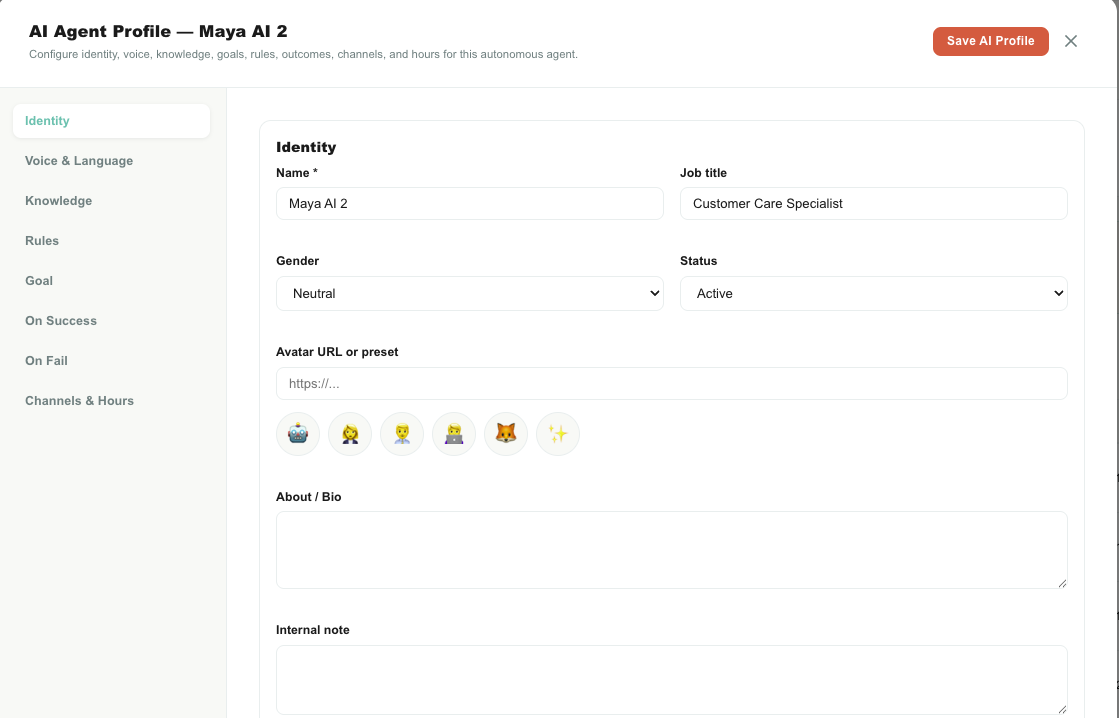1119x718 pixels.
Task: Go to the Goal section
Action: point(111,280)
